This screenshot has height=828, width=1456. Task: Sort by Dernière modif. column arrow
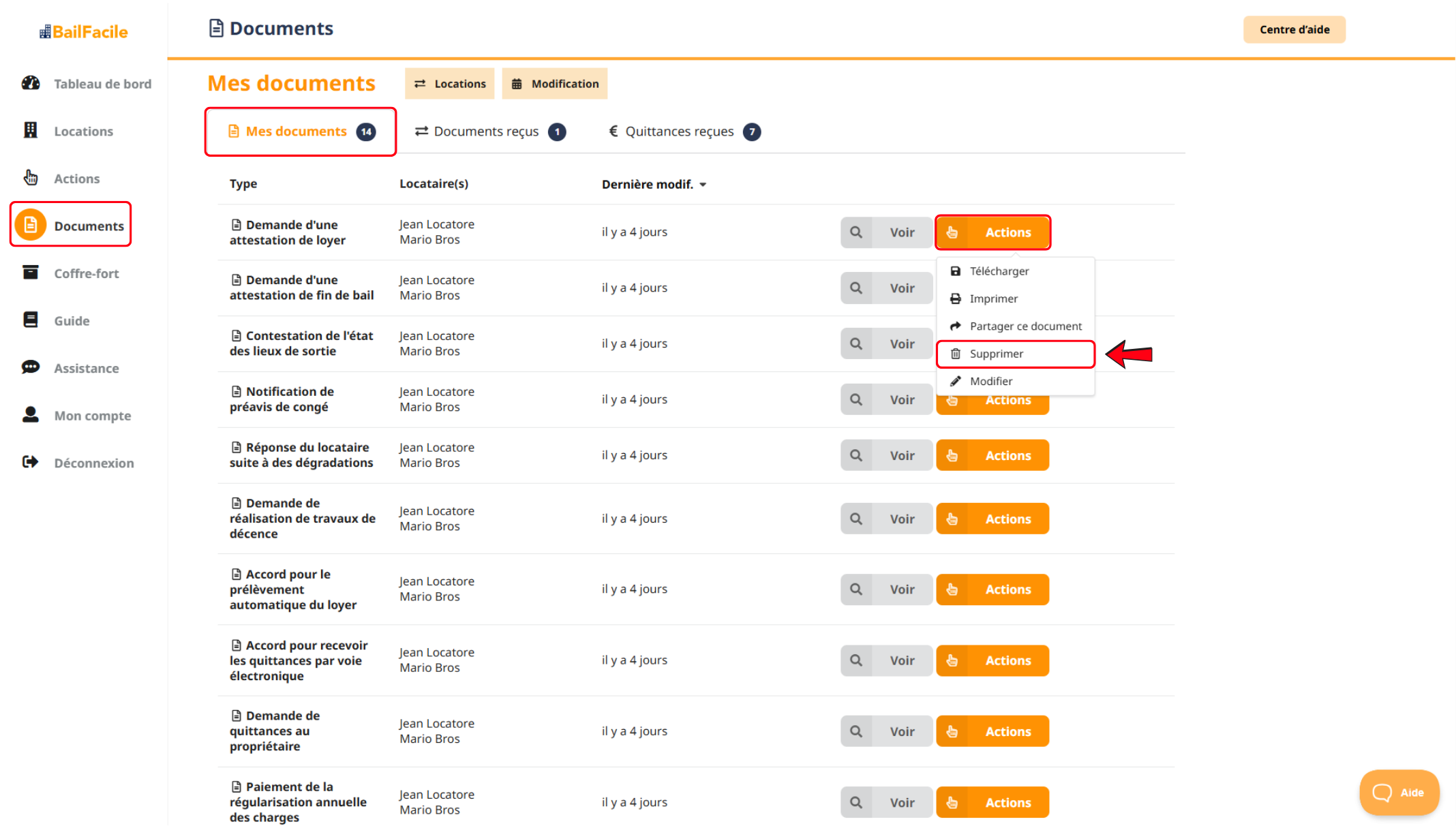coord(703,185)
